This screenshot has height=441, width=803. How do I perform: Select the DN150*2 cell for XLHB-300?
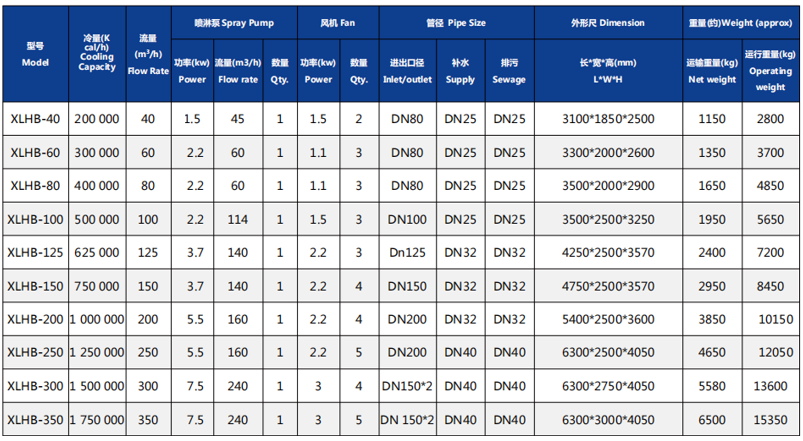(408, 386)
